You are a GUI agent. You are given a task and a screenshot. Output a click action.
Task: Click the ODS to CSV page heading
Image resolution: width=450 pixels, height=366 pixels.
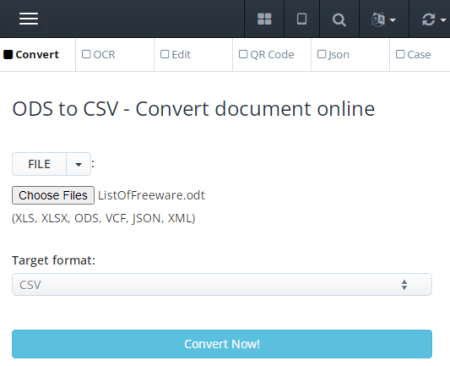pyautogui.click(x=193, y=109)
